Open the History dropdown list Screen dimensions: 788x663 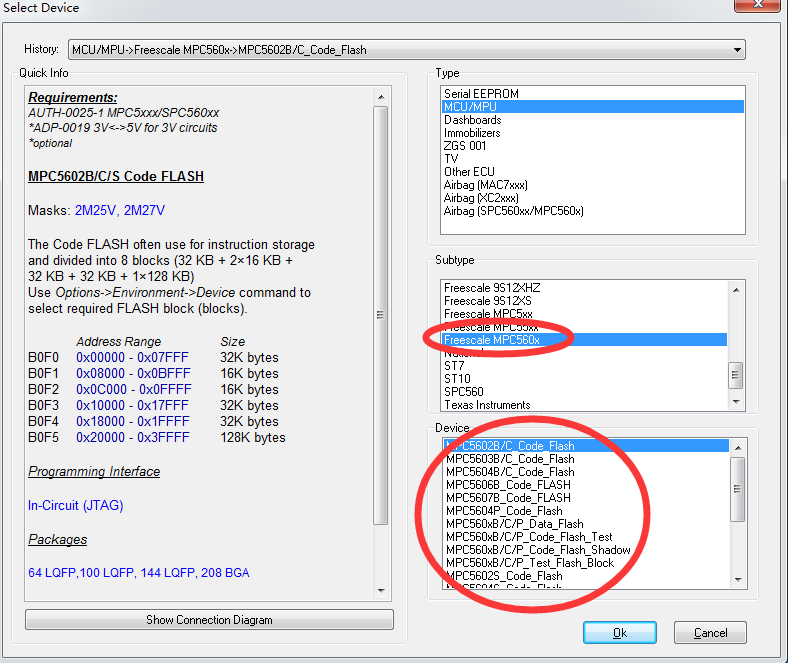pyautogui.click(x=738, y=49)
